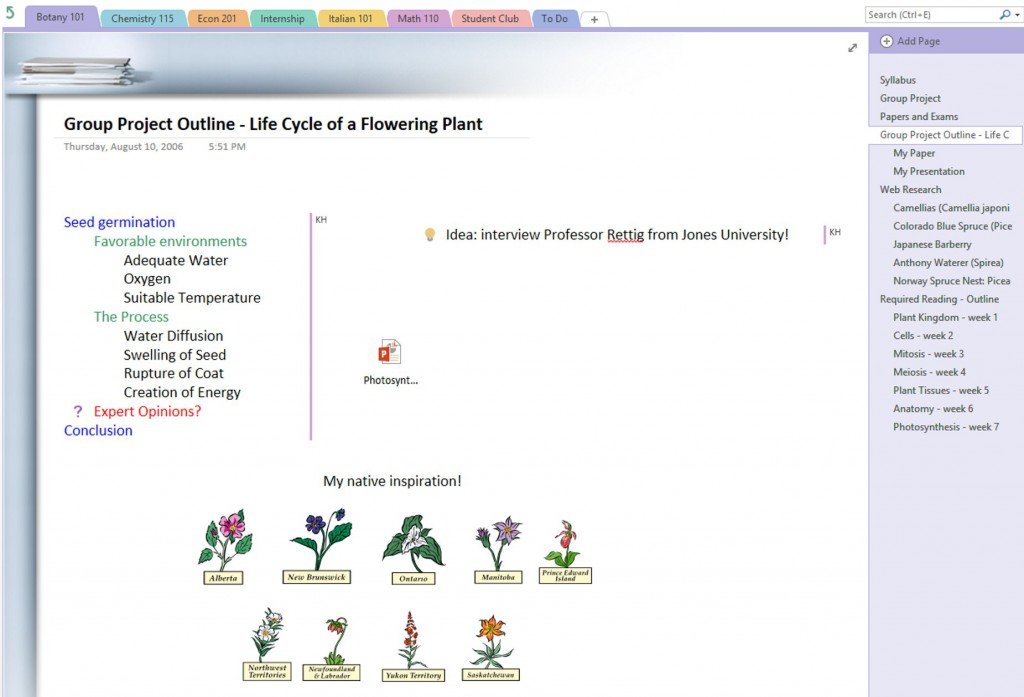Click the notebook icon at top left

[10, 13]
